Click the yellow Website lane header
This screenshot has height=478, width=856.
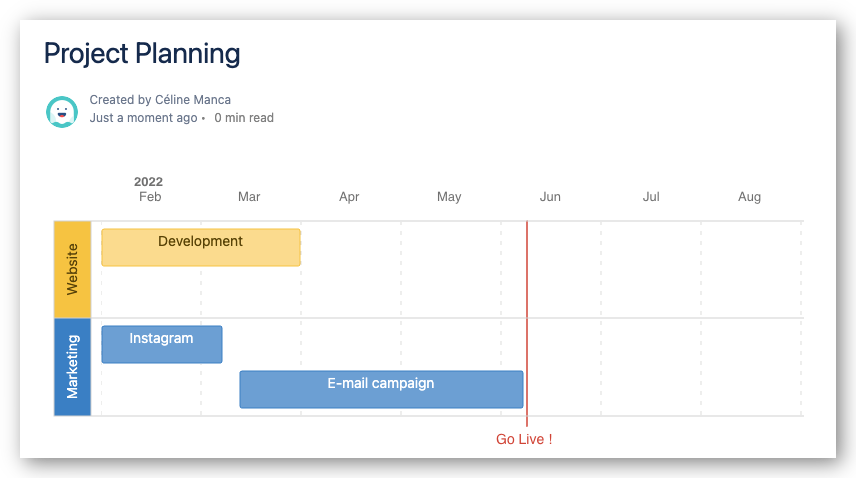72,270
